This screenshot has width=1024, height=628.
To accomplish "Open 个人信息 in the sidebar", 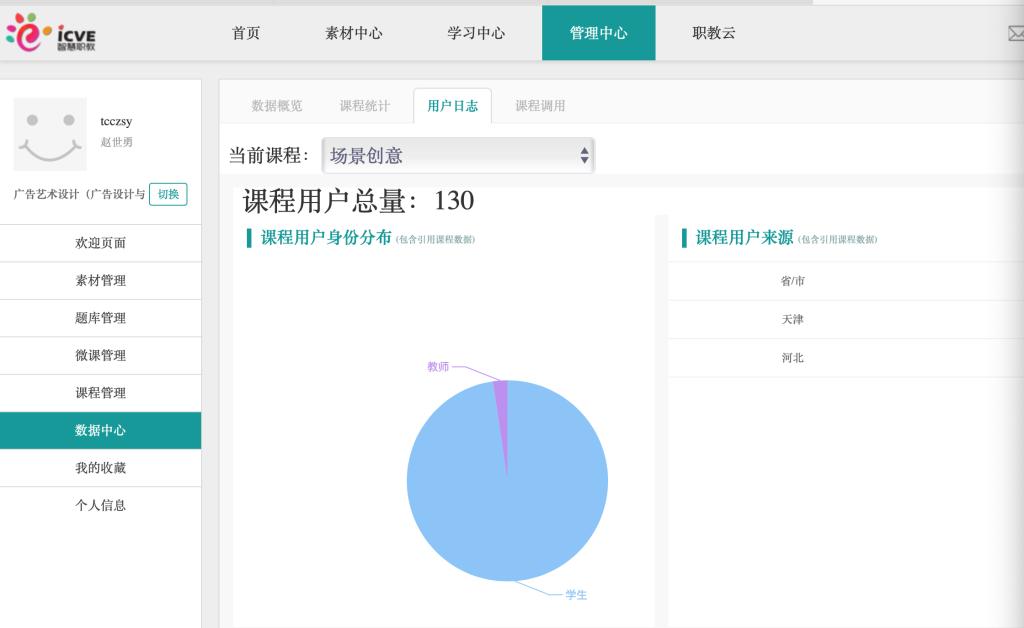I will (100, 505).
